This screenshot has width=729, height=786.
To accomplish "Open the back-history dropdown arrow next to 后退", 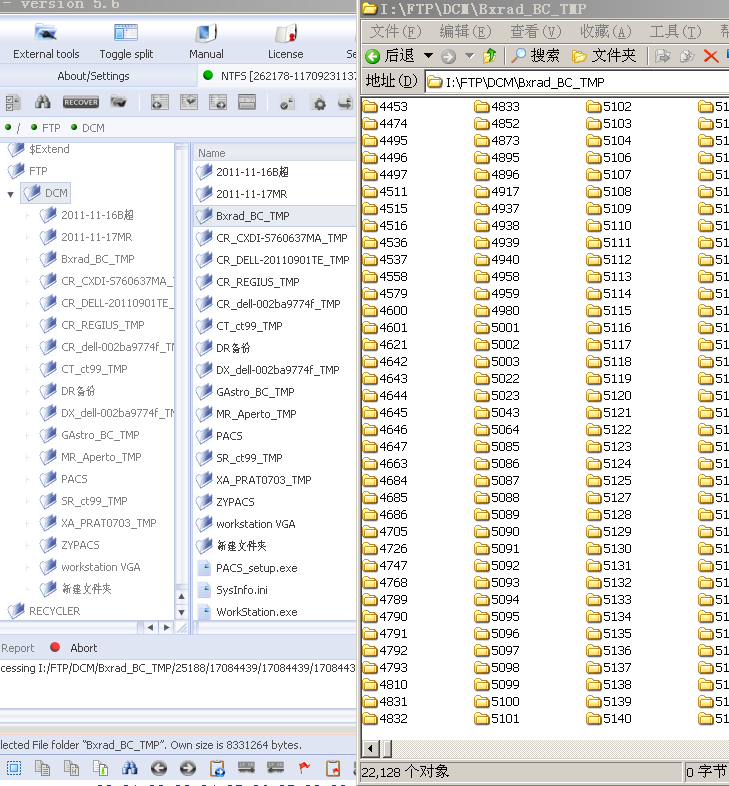I will (428, 56).
